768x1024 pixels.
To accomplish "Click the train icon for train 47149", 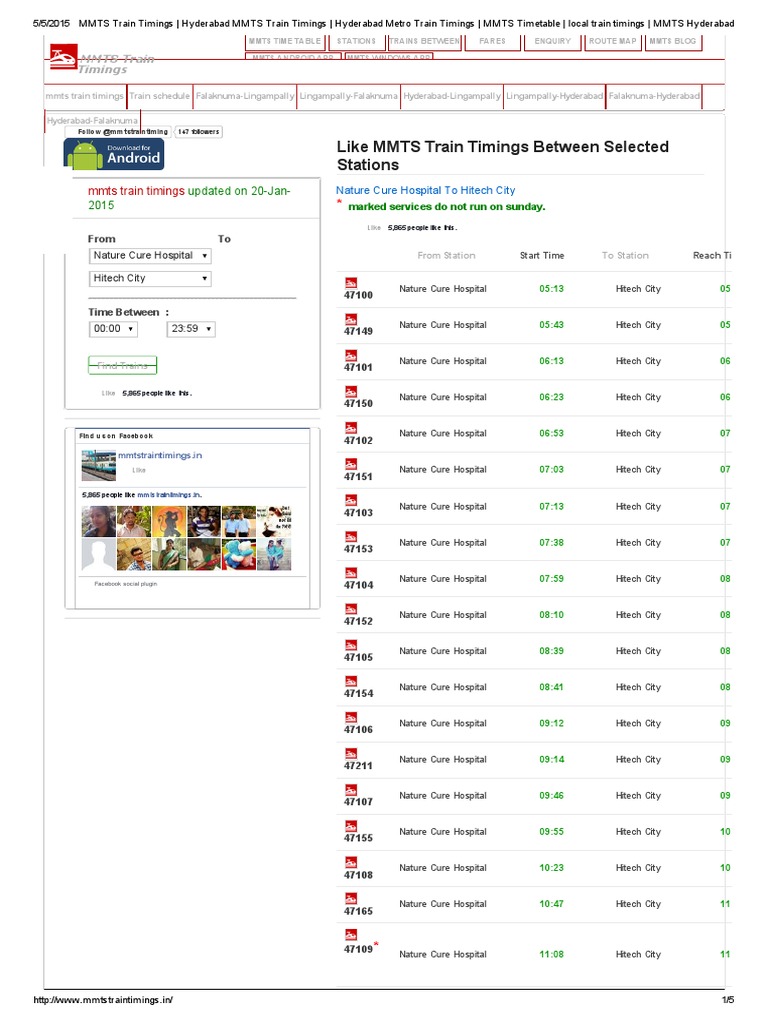I will [351, 319].
